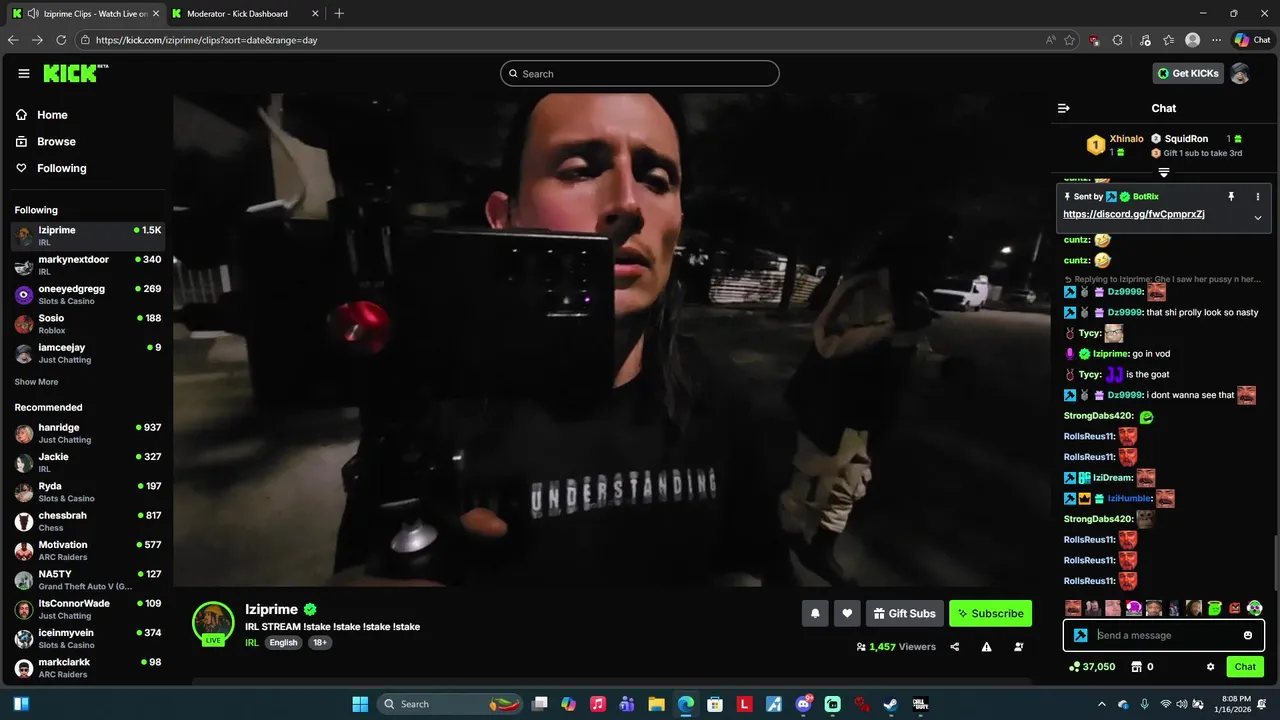Click the moderator hammer badge in input
The width and height of the screenshot is (1280, 720).
(1080, 635)
